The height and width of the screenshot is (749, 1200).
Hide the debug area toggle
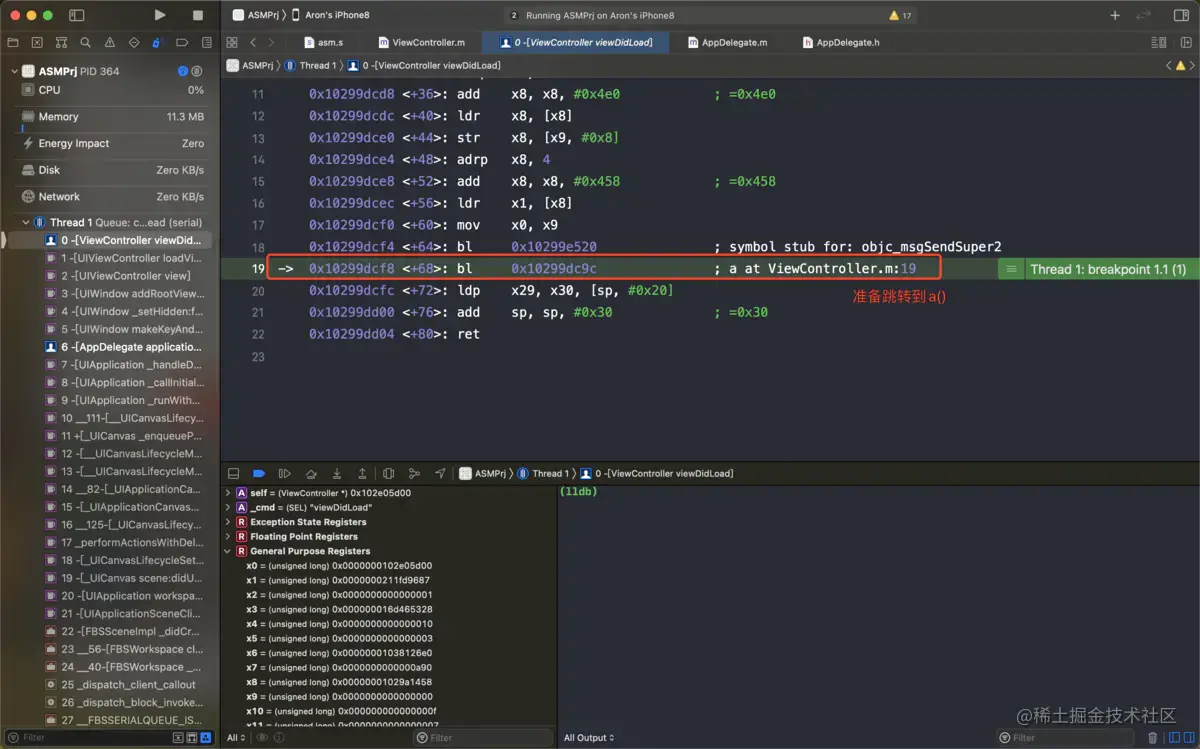pos(233,473)
